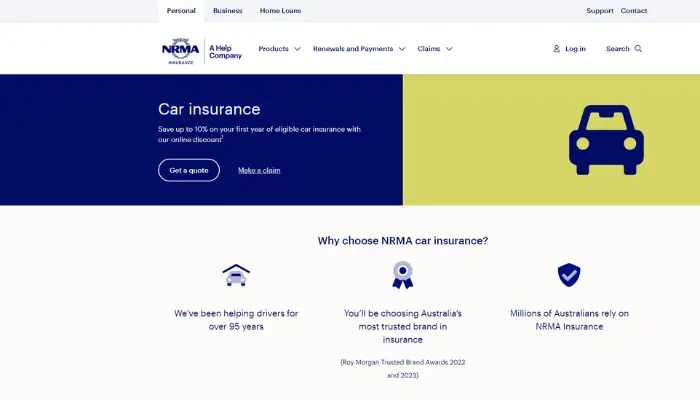Open the Products menu
Screen dimensions: 700x400
tap(274, 49)
